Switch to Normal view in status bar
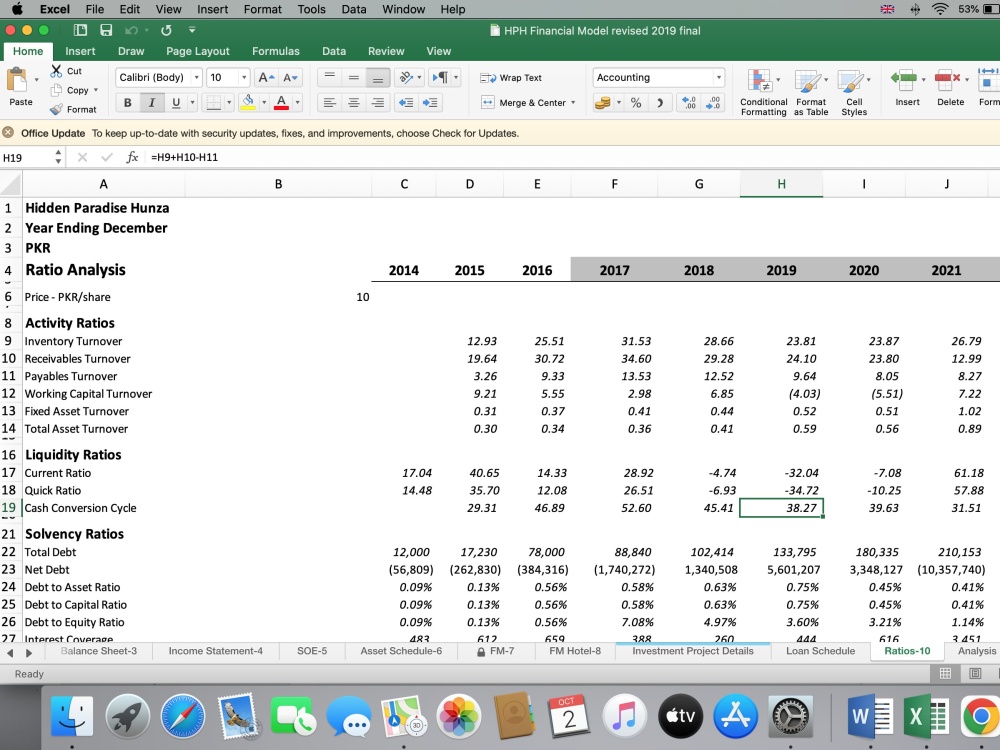 (946, 673)
